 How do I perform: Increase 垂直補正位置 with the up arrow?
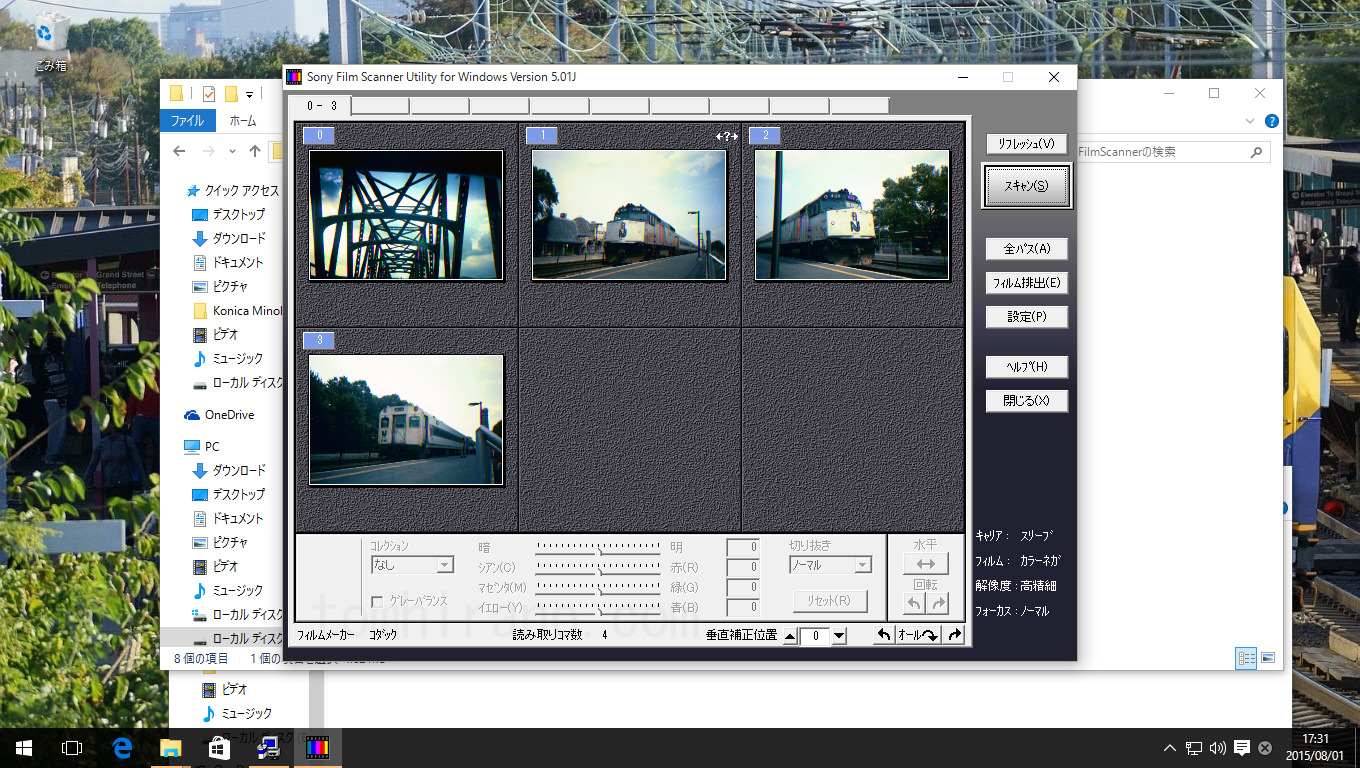point(790,636)
